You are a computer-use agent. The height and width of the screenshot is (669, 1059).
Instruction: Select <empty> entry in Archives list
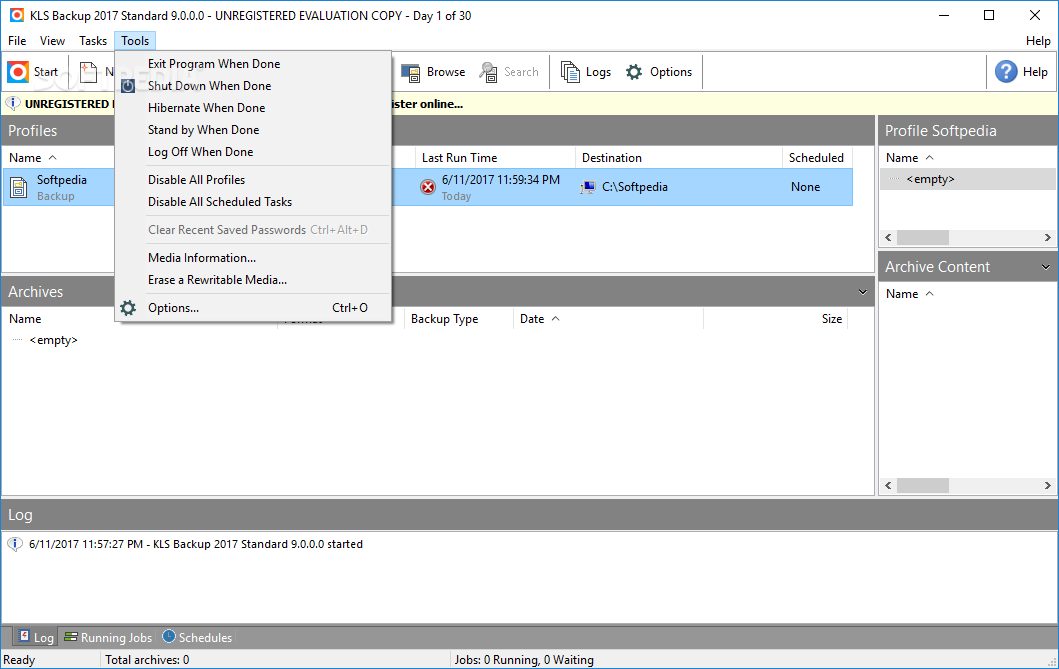53,340
